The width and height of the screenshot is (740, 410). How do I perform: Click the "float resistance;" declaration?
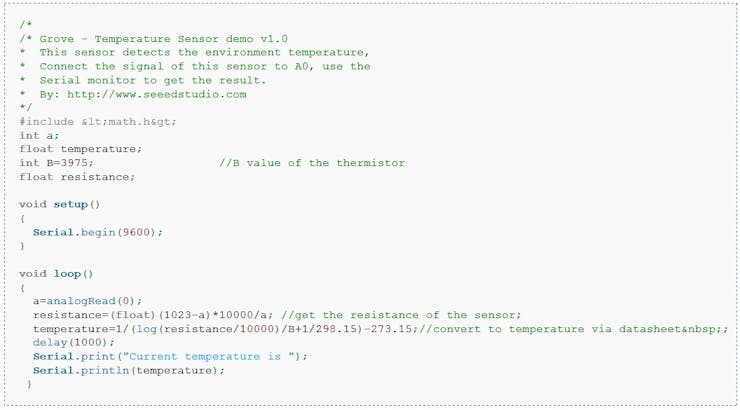[x=76, y=177]
